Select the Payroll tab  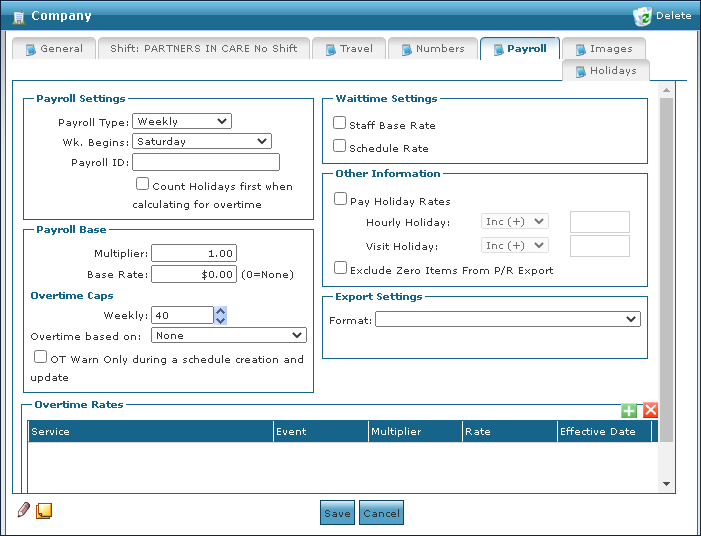coord(520,48)
